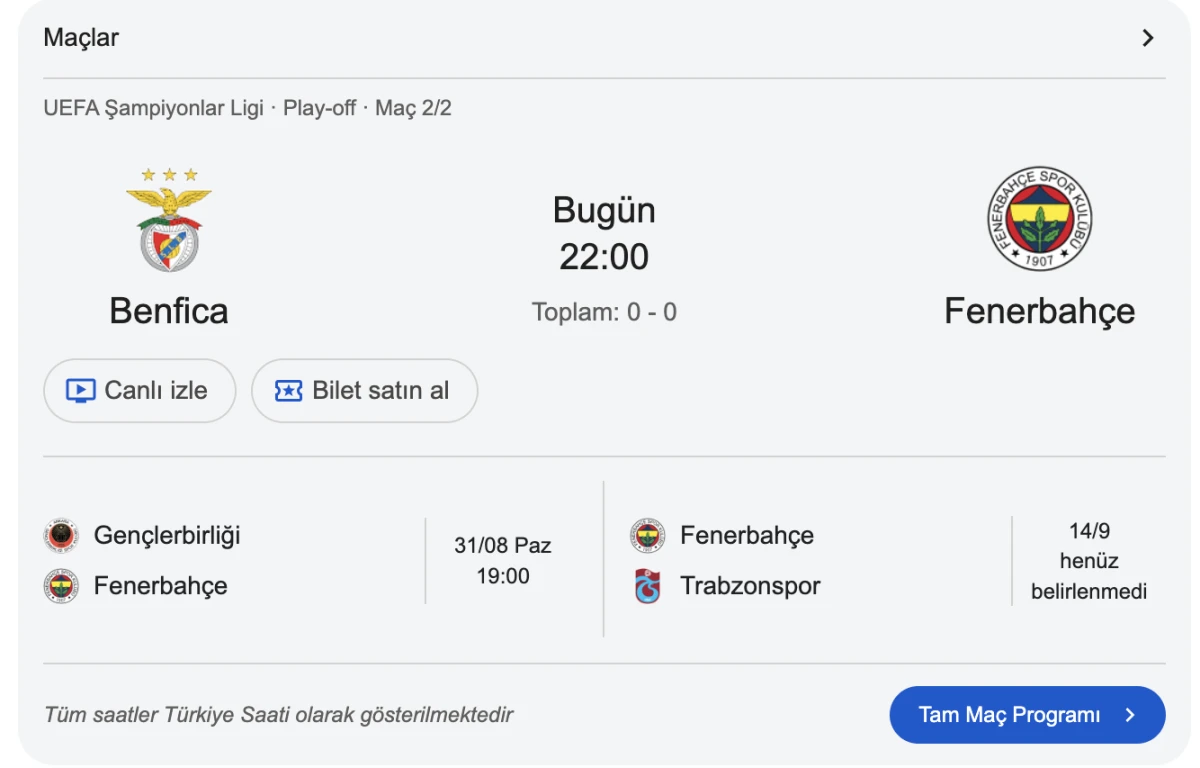Click the Trabzonspor team logo

pos(648,586)
